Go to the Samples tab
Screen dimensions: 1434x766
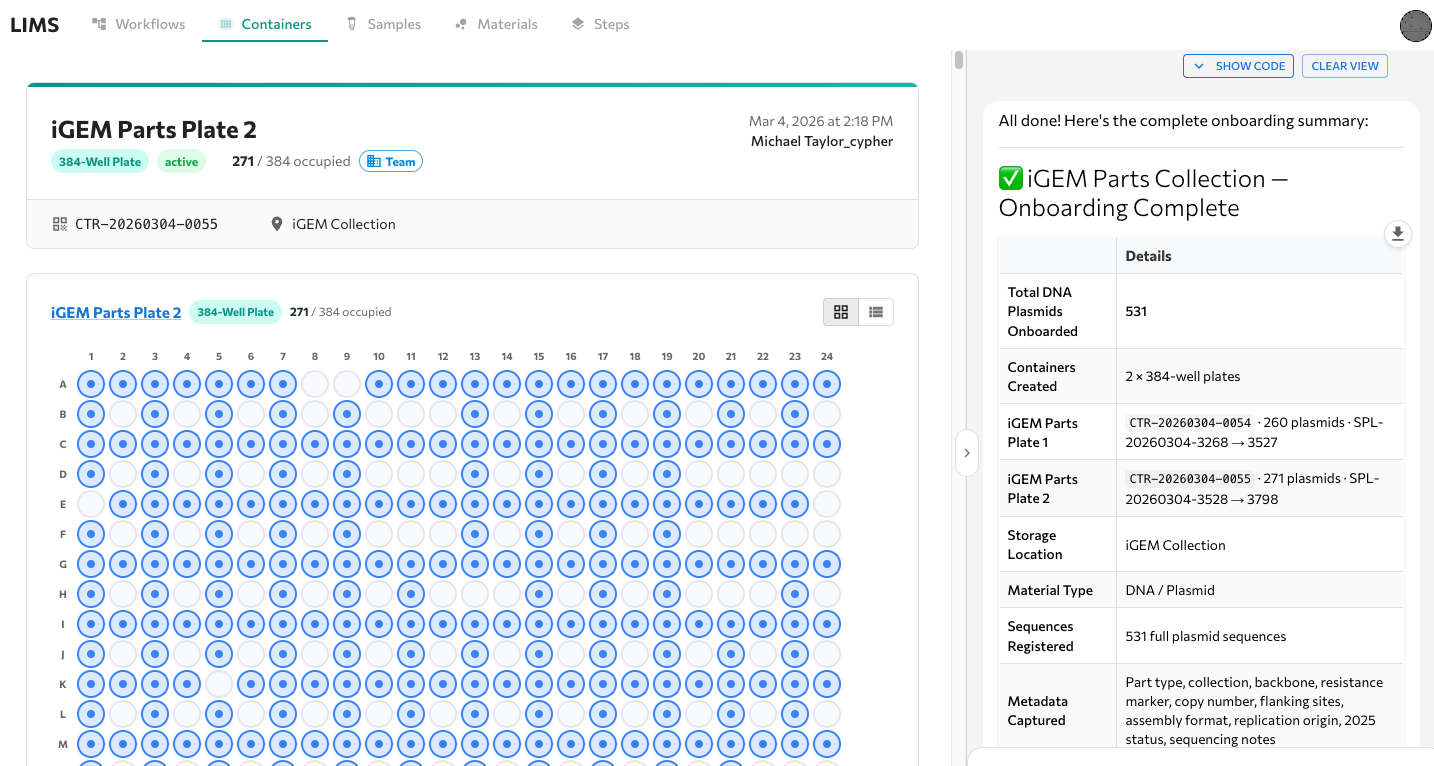click(x=383, y=24)
